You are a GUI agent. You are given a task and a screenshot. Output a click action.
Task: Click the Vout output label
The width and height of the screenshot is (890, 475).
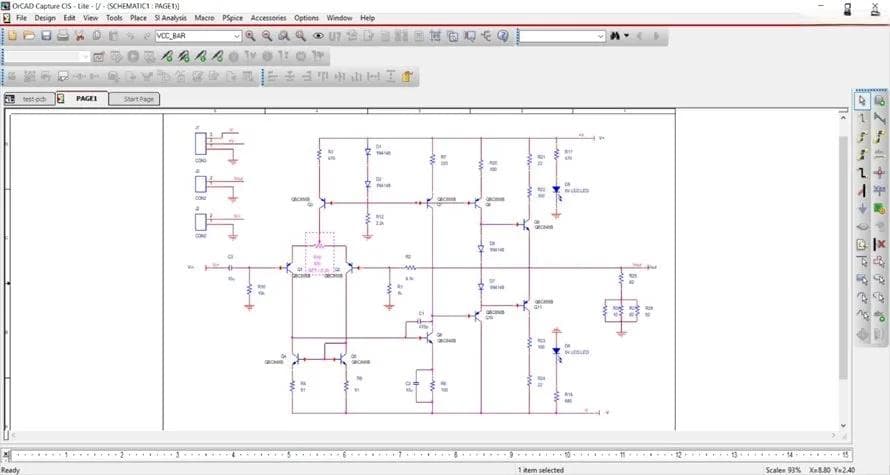(652, 267)
